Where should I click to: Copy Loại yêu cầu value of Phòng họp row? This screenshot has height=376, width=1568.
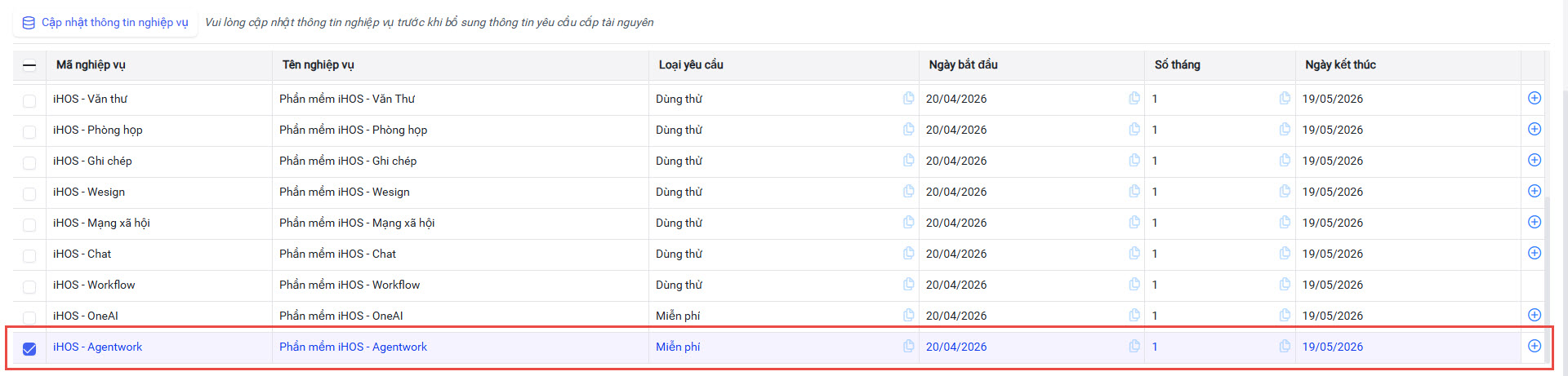click(x=908, y=129)
